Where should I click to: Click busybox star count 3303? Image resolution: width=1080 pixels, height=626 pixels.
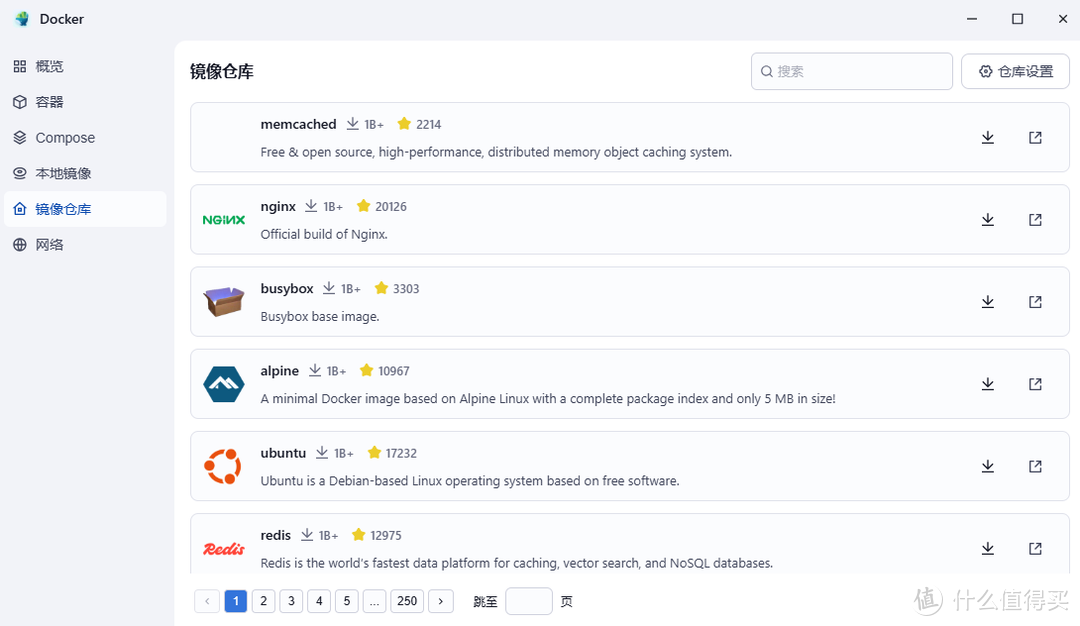point(406,289)
